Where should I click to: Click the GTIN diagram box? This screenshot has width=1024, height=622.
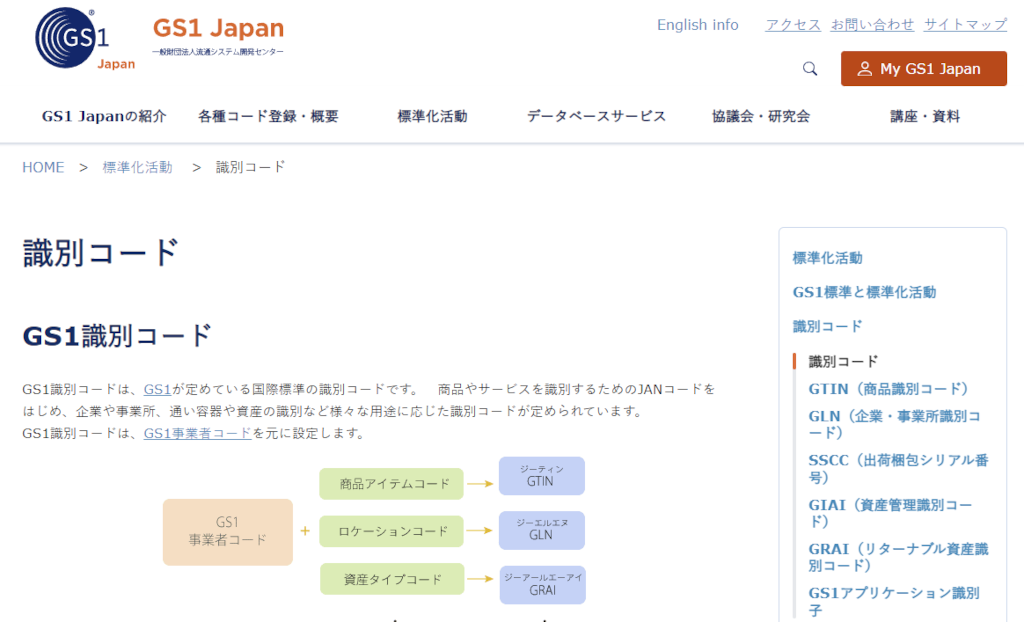point(541,476)
